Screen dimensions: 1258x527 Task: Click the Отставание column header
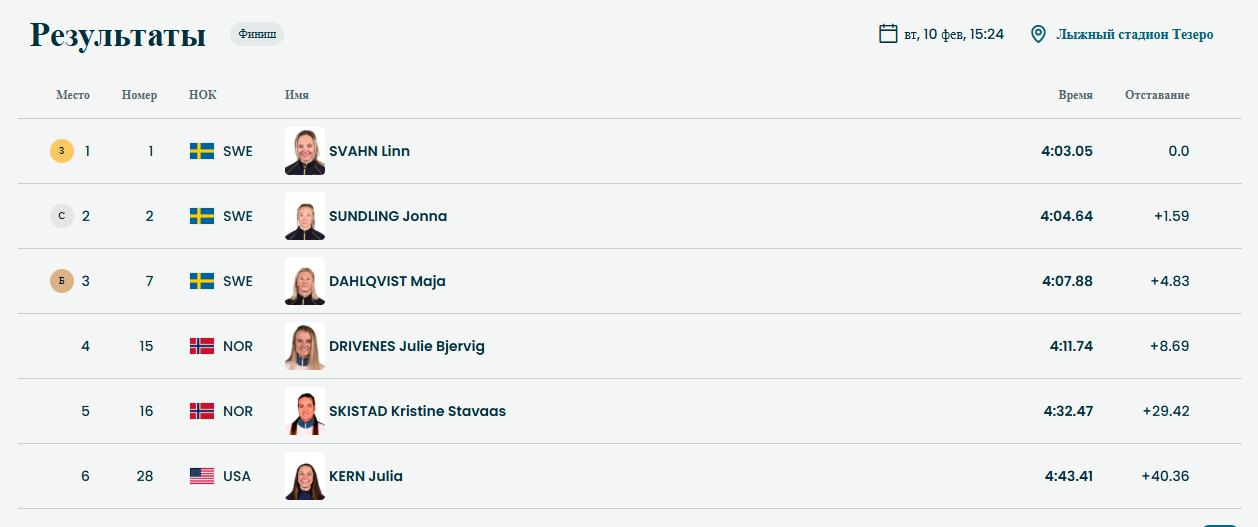point(1157,95)
